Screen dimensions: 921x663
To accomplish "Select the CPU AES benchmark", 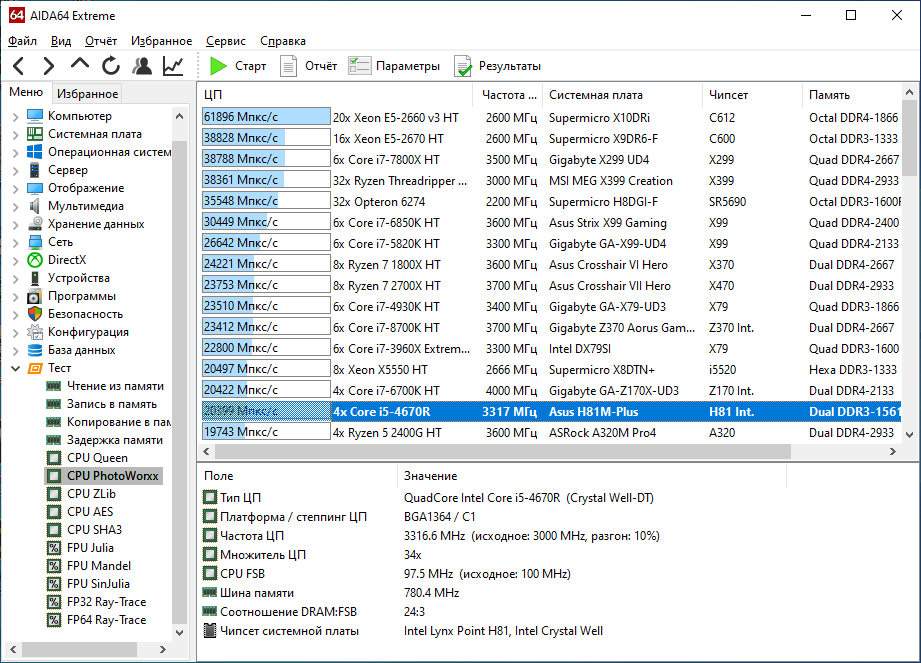I will pyautogui.click(x=90, y=511).
